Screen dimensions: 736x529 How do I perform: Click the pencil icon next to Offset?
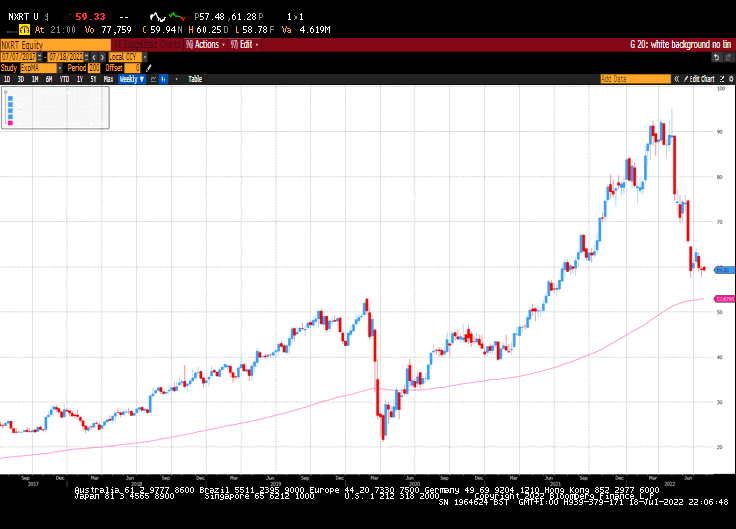click(148, 68)
